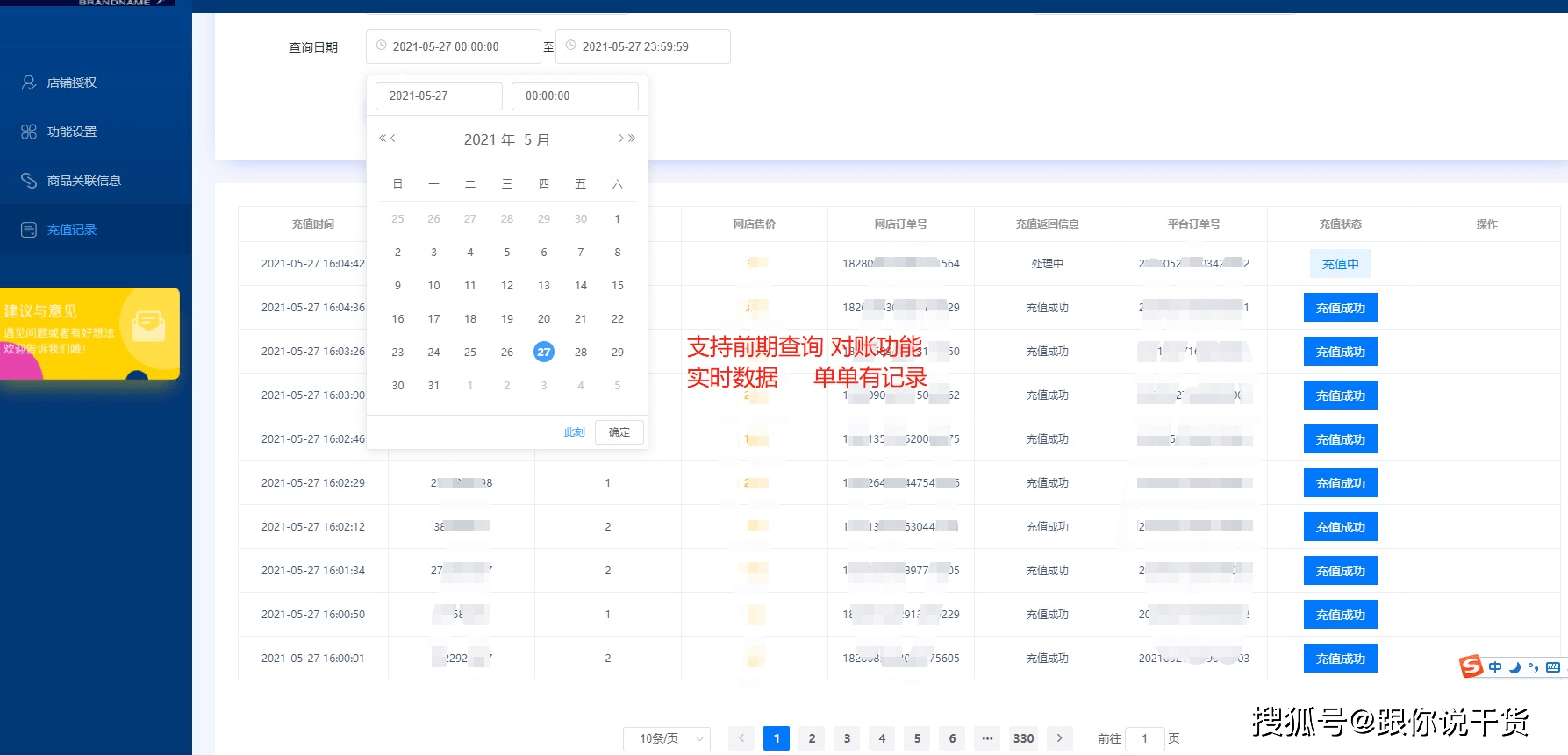This screenshot has width=1568, height=755.
Task: Go to next year with double-right arrow
Action: (632, 139)
